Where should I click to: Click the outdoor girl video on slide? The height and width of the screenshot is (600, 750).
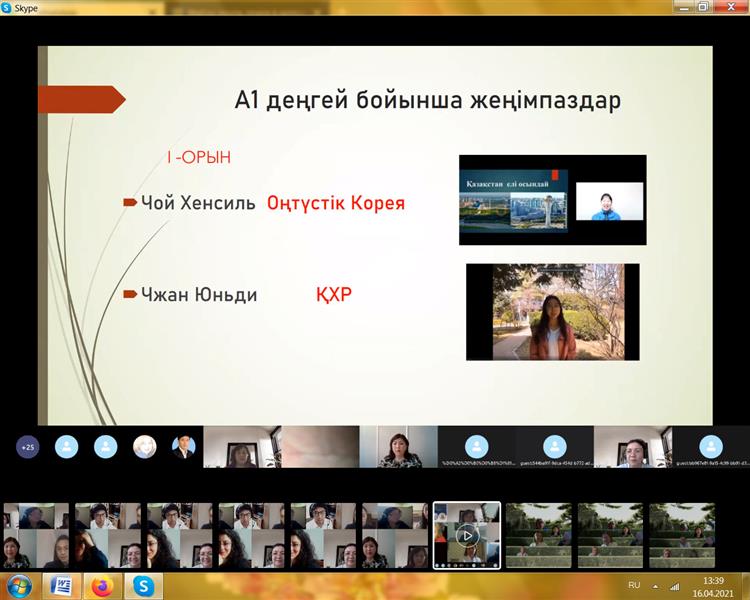click(552, 311)
